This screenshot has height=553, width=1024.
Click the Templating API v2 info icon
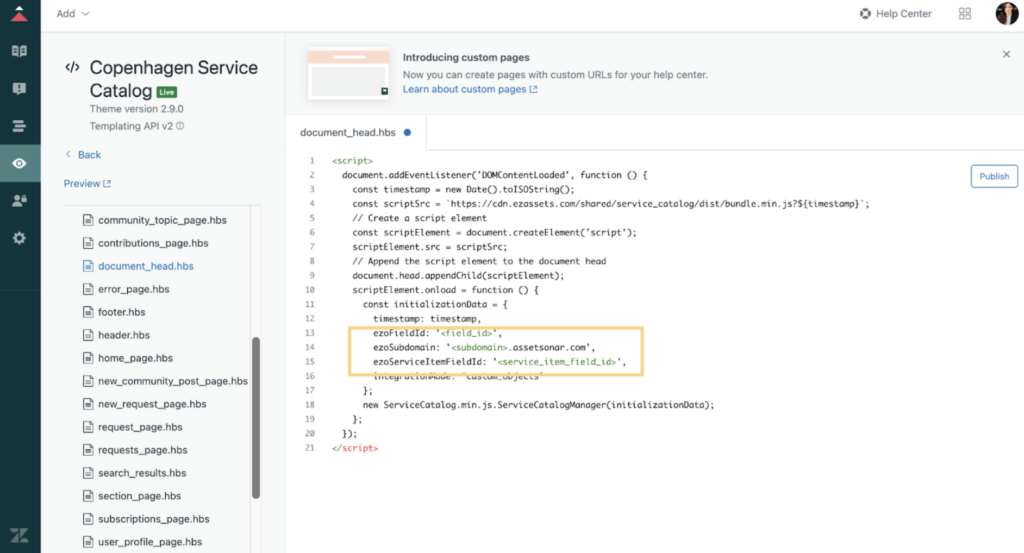coord(180,126)
